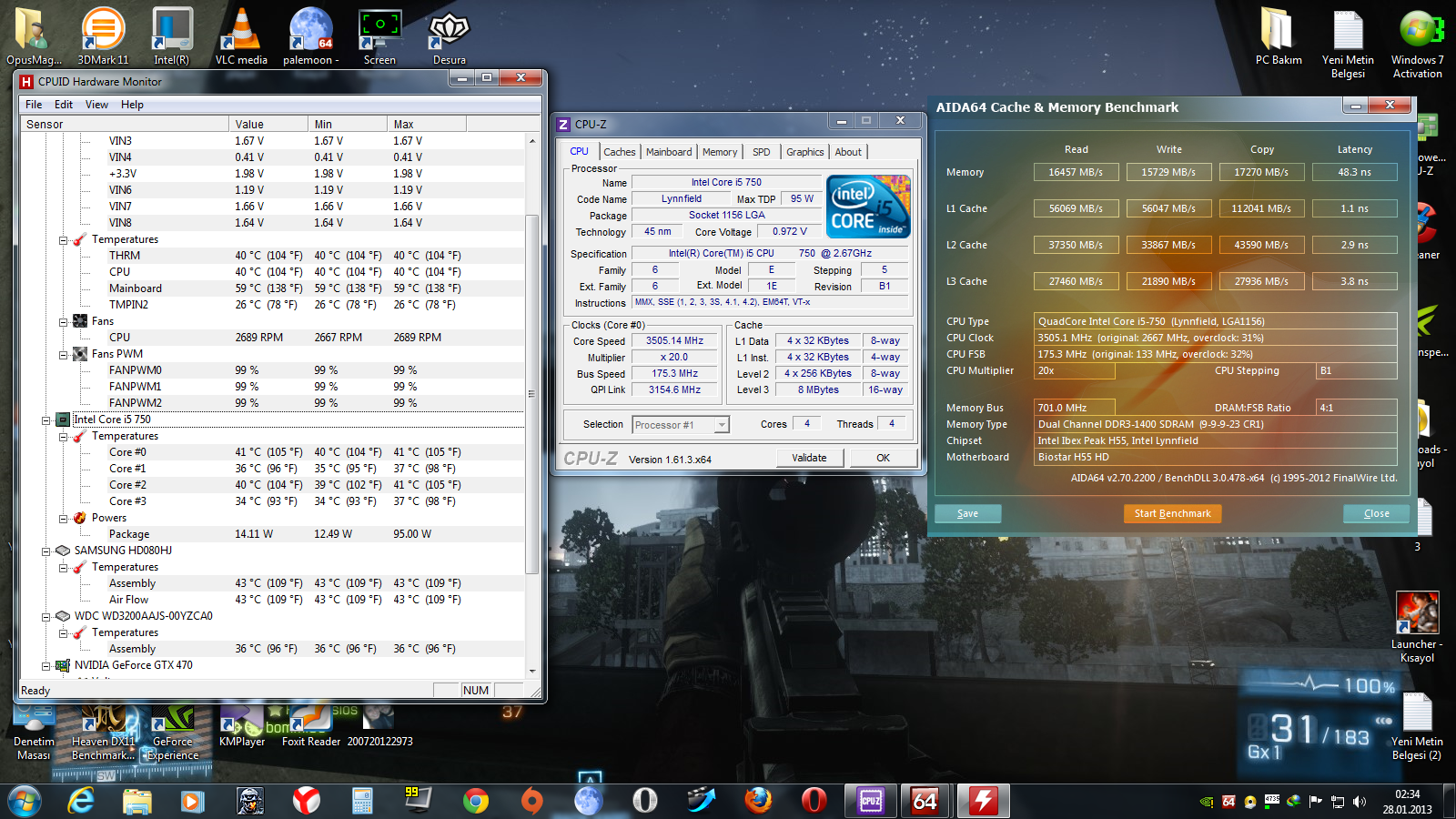This screenshot has height=819, width=1456.
Task: Open the Windows 7 Activation desktop icon
Action: click(1417, 43)
